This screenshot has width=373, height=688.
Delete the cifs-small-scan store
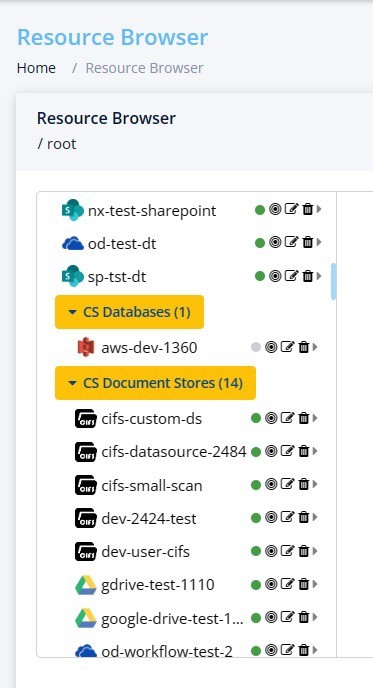[303, 484]
